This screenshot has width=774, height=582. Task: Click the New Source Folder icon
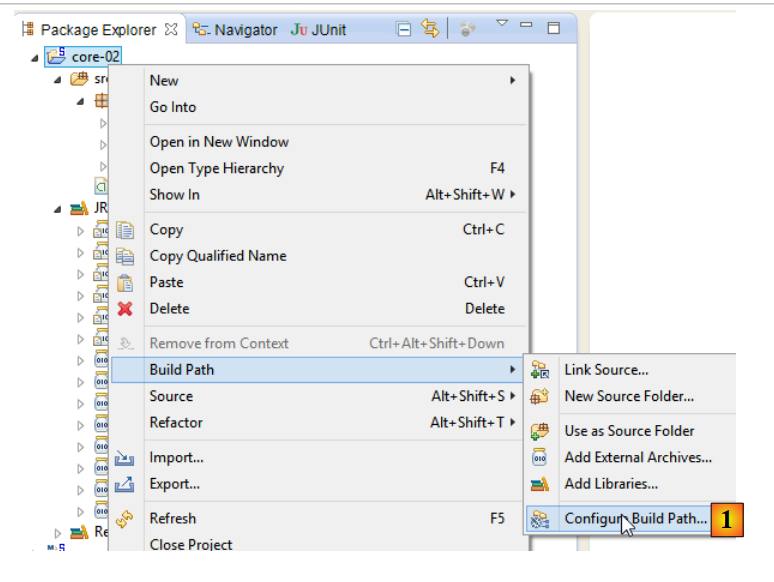(x=540, y=396)
